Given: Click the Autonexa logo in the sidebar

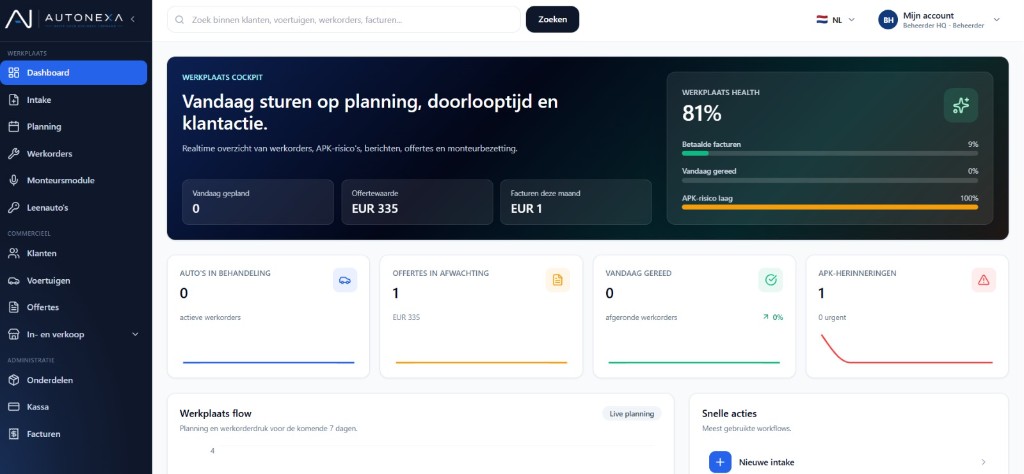Looking at the screenshot, I should (64, 19).
